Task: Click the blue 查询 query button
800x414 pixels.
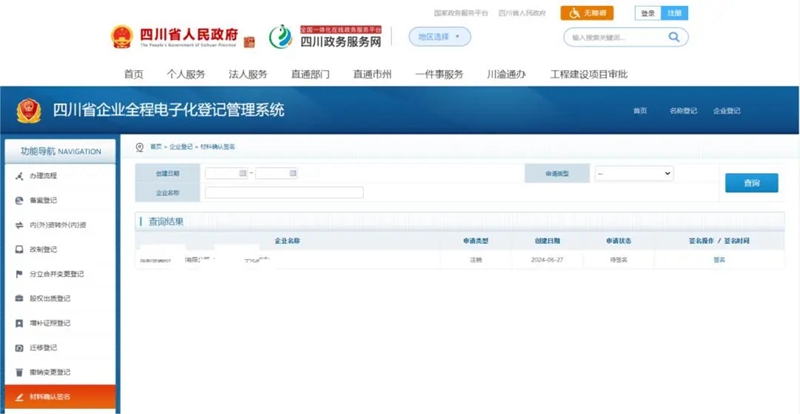Action: tap(752, 183)
